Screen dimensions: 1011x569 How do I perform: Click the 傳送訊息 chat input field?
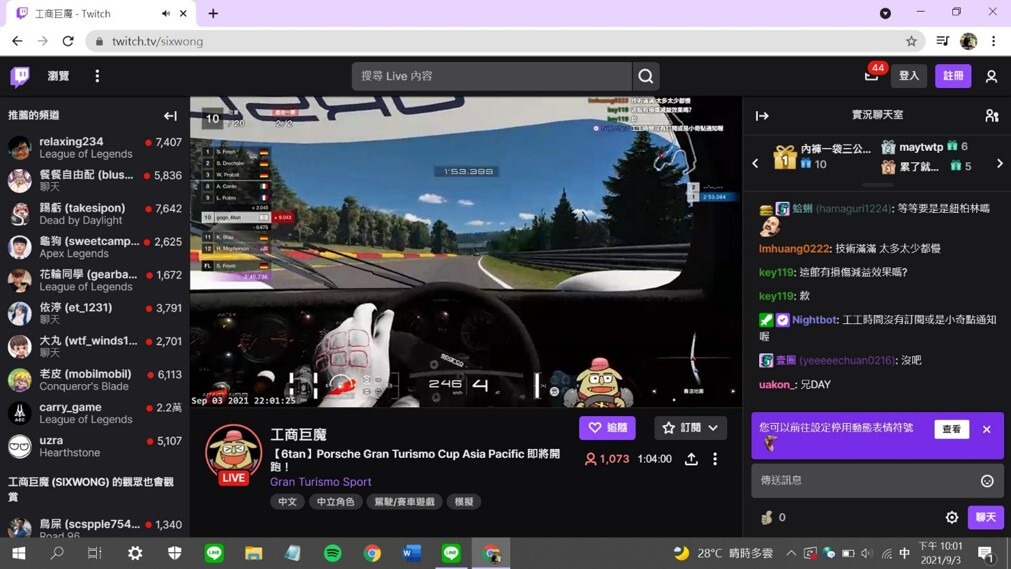click(x=865, y=481)
